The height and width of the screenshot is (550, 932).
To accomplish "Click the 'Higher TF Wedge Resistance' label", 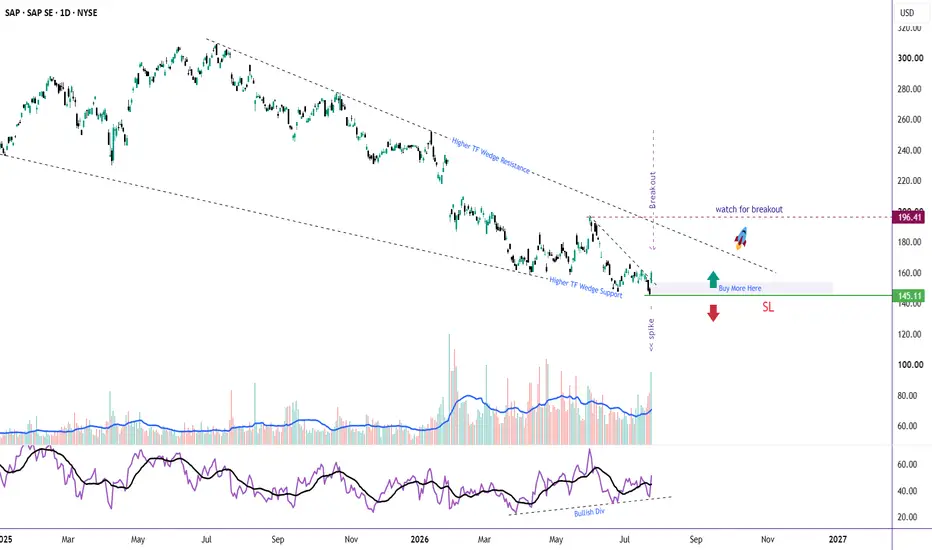I will [x=490, y=155].
